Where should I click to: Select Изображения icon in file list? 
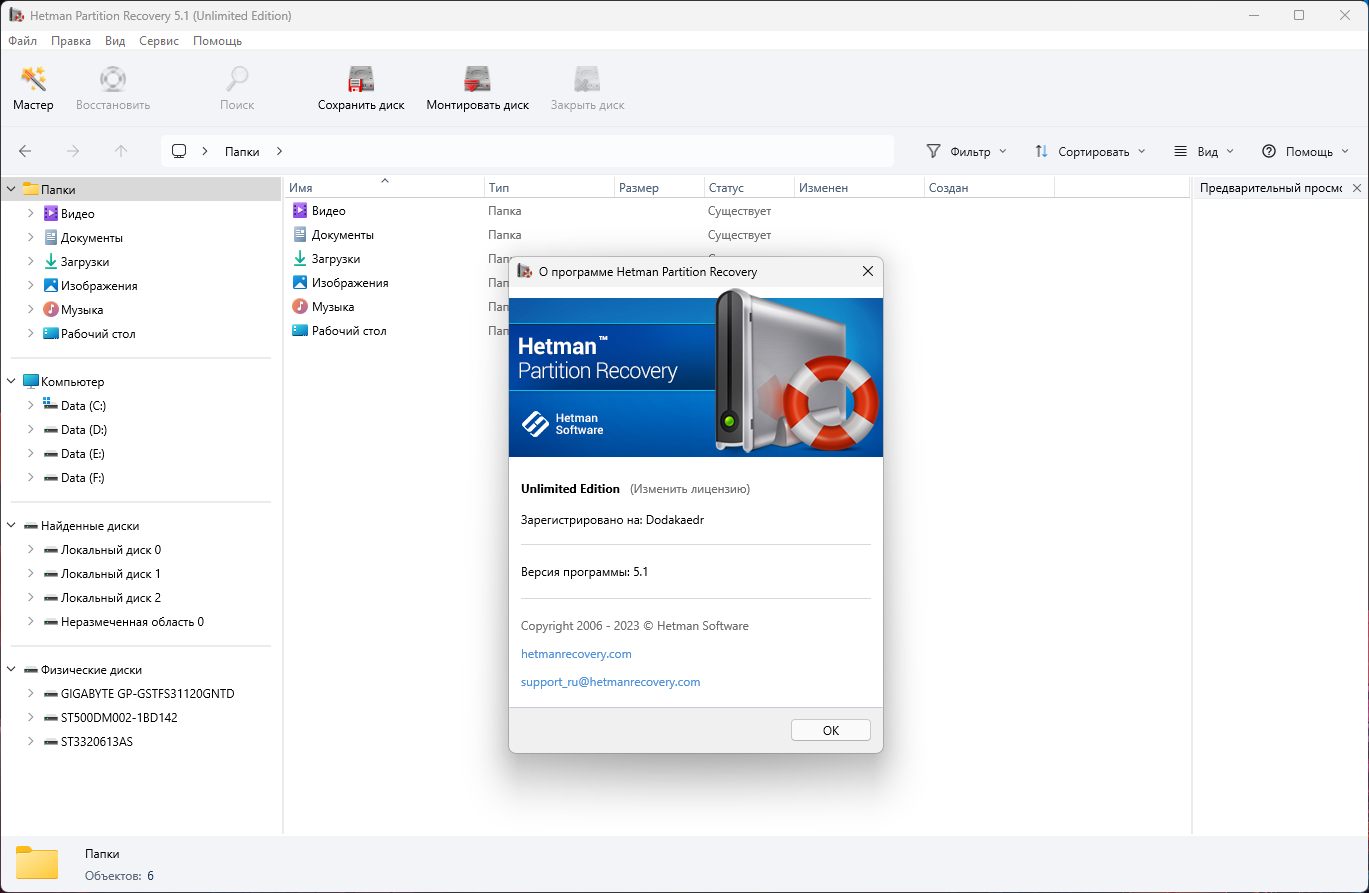[300, 283]
